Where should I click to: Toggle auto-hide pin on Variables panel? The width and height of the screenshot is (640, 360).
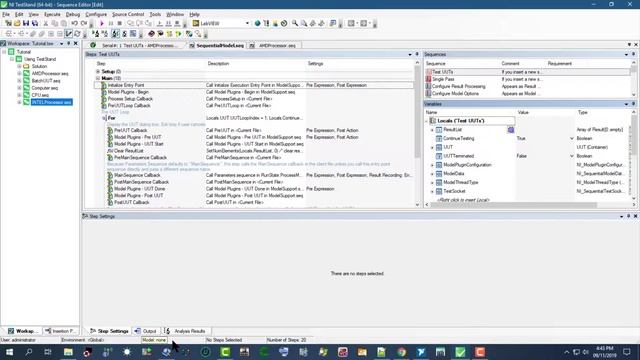633,104
